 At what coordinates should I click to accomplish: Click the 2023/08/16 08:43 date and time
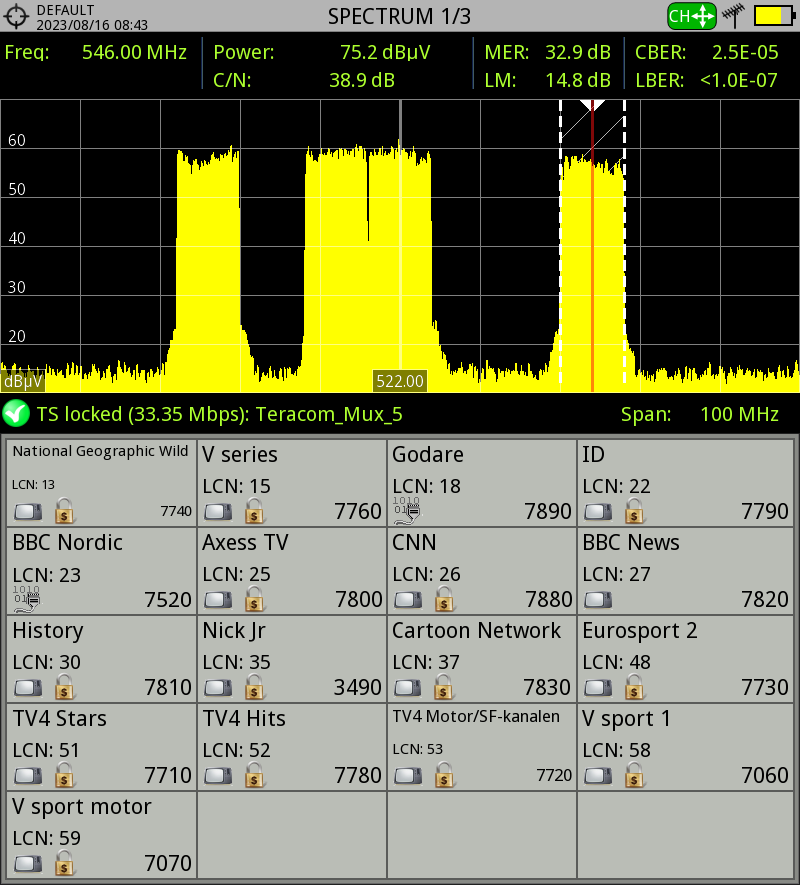click(x=92, y=25)
